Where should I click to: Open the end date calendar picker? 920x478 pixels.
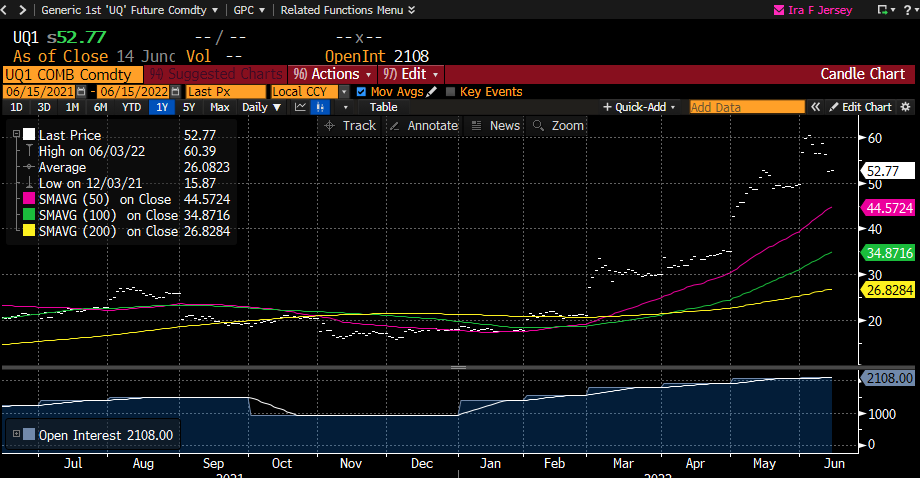(x=175, y=91)
